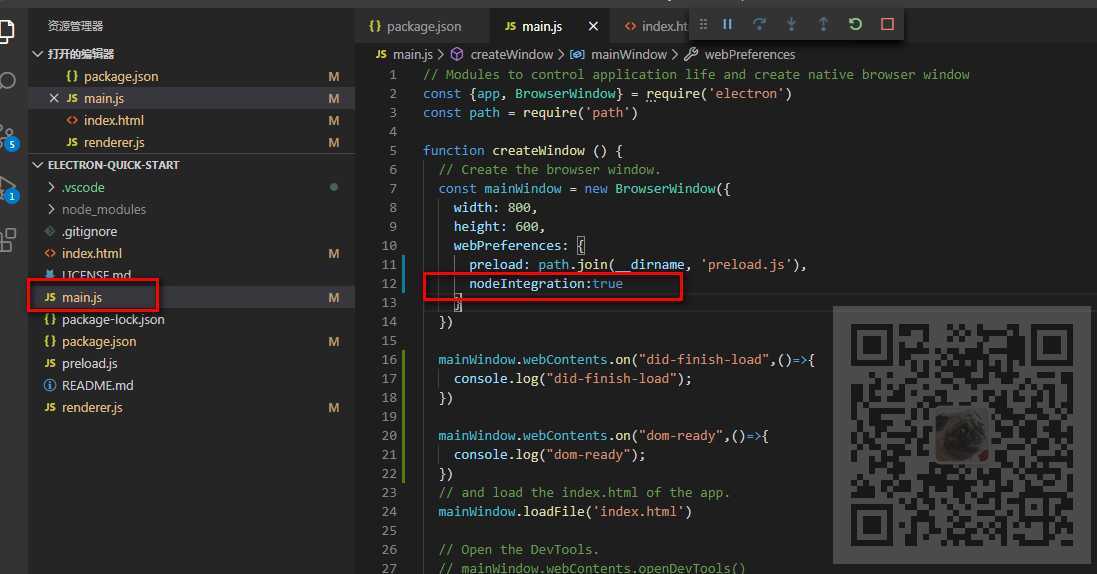Click width: 800 property line
This screenshot has height=574, width=1097.
click(495, 207)
